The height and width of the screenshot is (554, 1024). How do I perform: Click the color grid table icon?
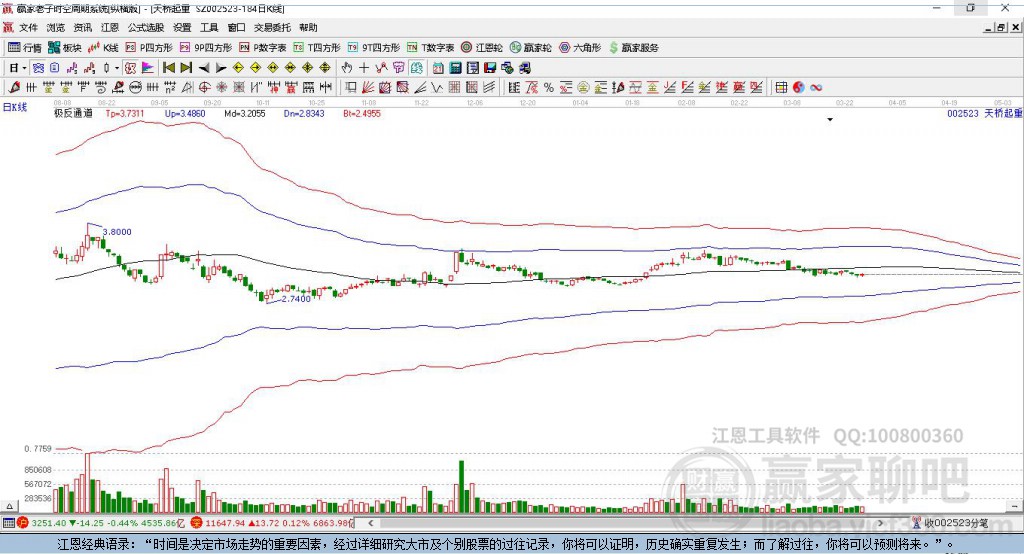click(781, 87)
